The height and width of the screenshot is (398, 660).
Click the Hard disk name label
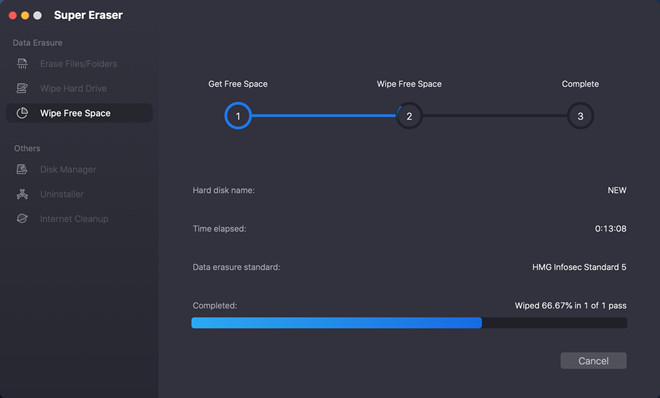224,190
